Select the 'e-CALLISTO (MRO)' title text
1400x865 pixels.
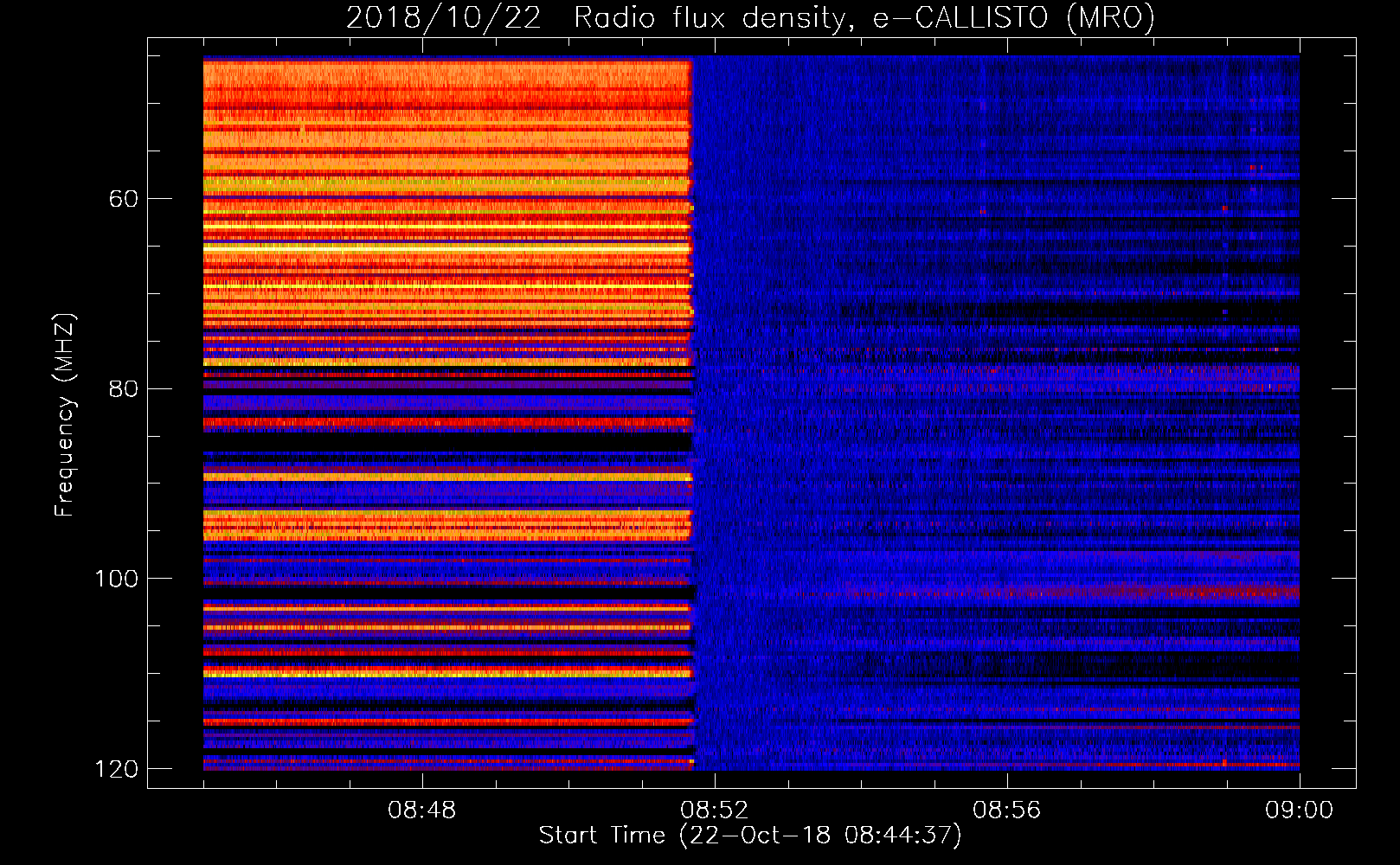pos(1014,18)
